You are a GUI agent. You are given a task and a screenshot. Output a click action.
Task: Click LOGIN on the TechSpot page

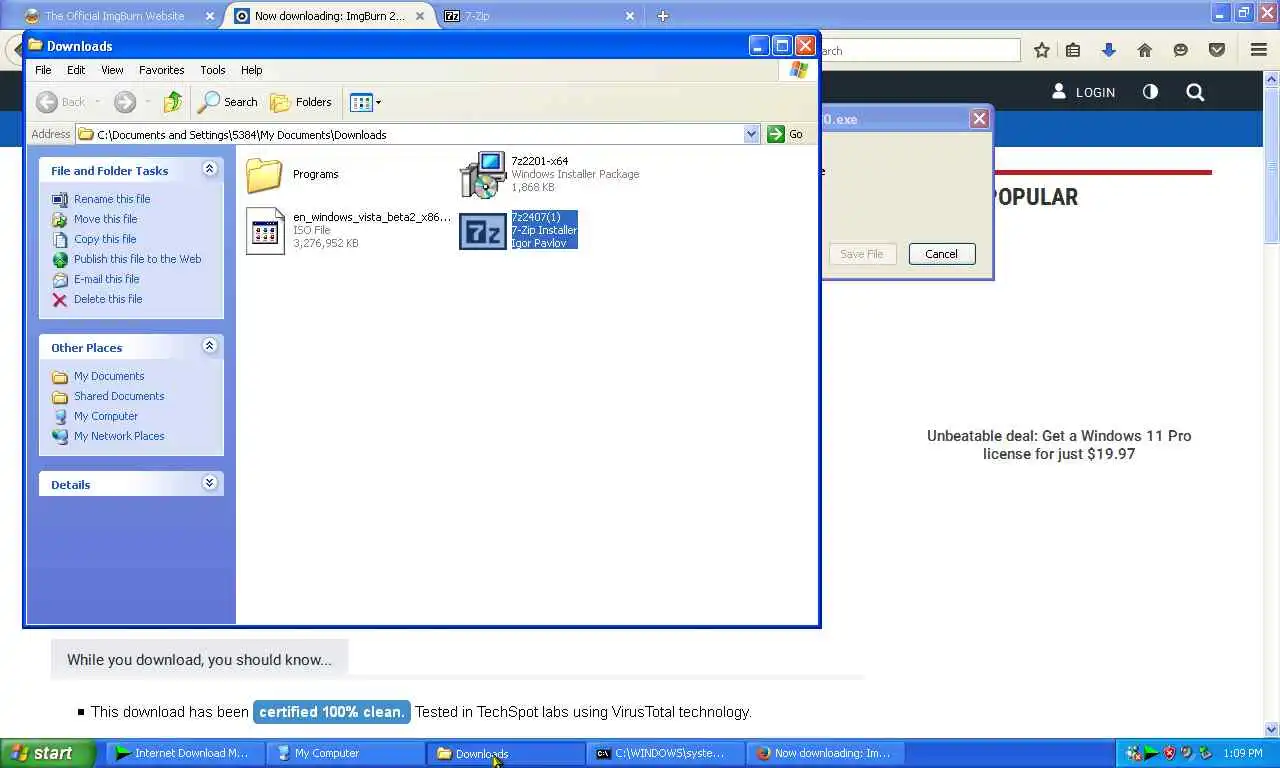click(1083, 92)
